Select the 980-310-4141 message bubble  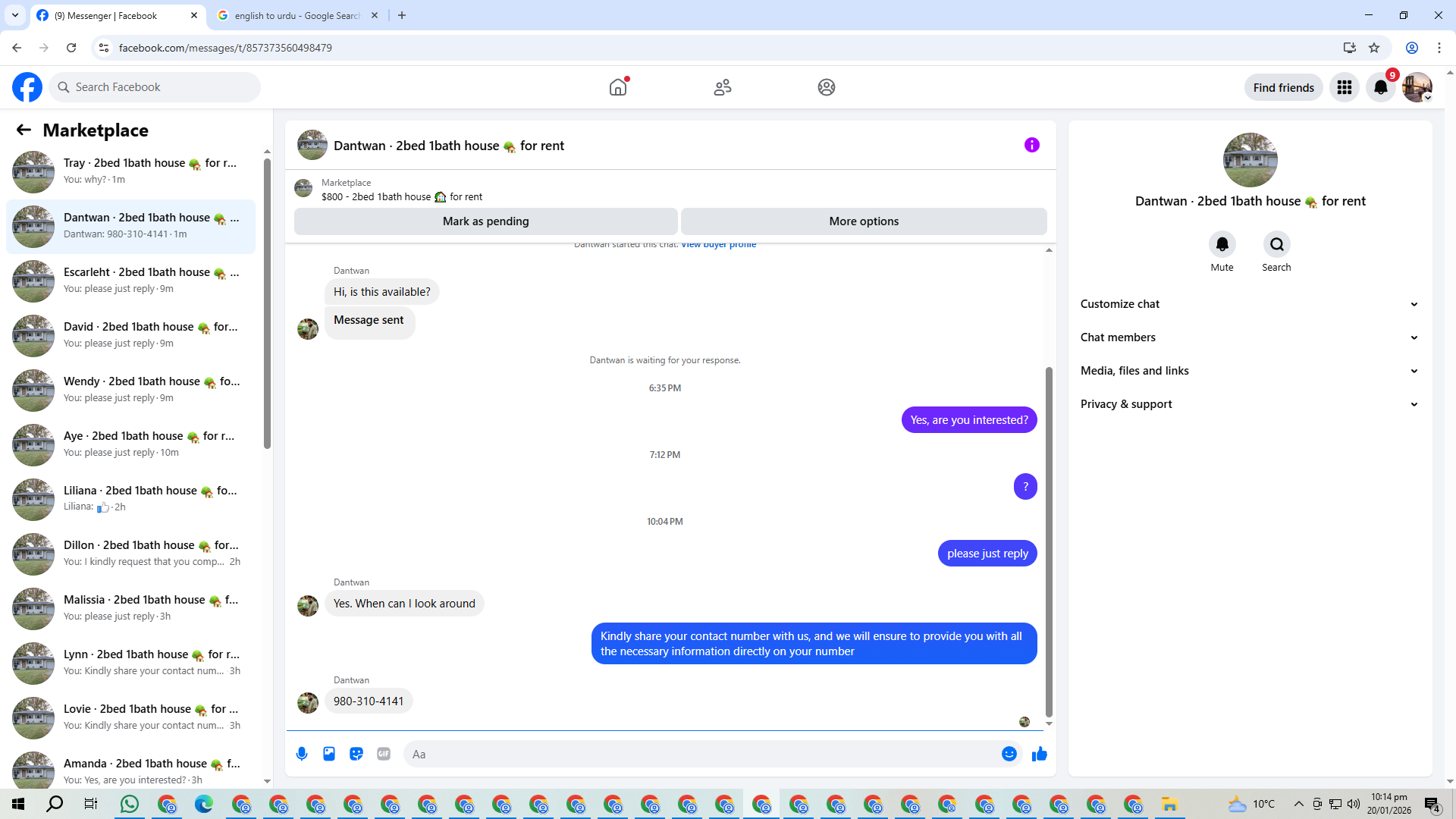coord(369,701)
